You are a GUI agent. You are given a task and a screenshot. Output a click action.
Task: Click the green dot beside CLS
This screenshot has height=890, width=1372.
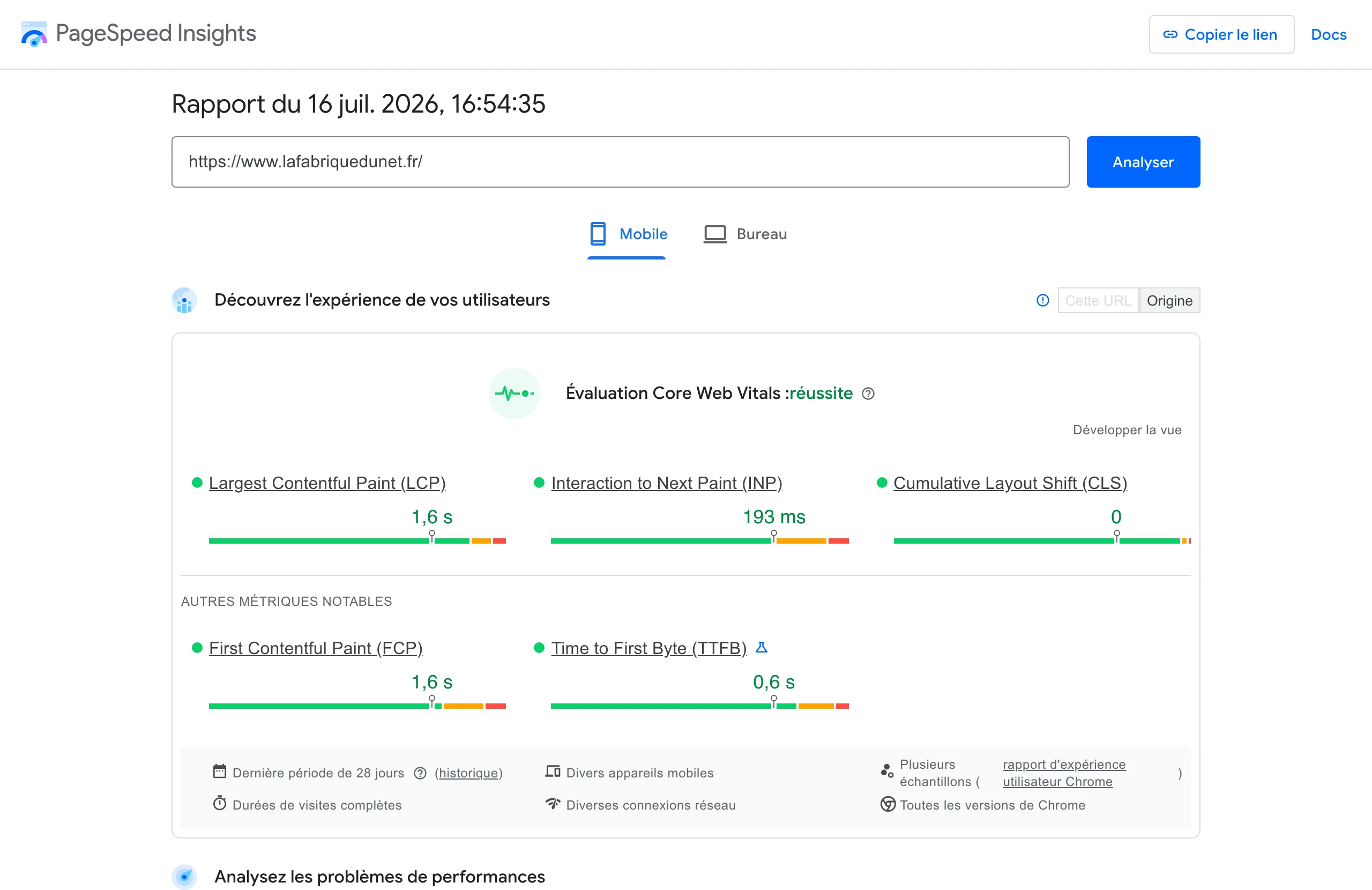click(882, 483)
